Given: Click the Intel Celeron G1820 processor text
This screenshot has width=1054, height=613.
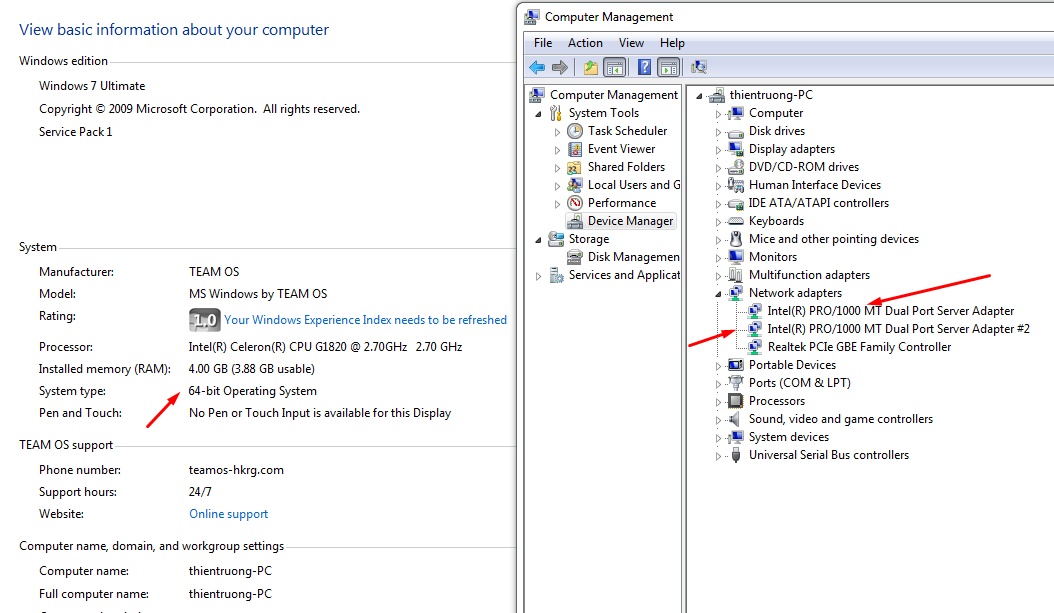Looking at the screenshot, I should pyautogui.click(x=325, y=347).
